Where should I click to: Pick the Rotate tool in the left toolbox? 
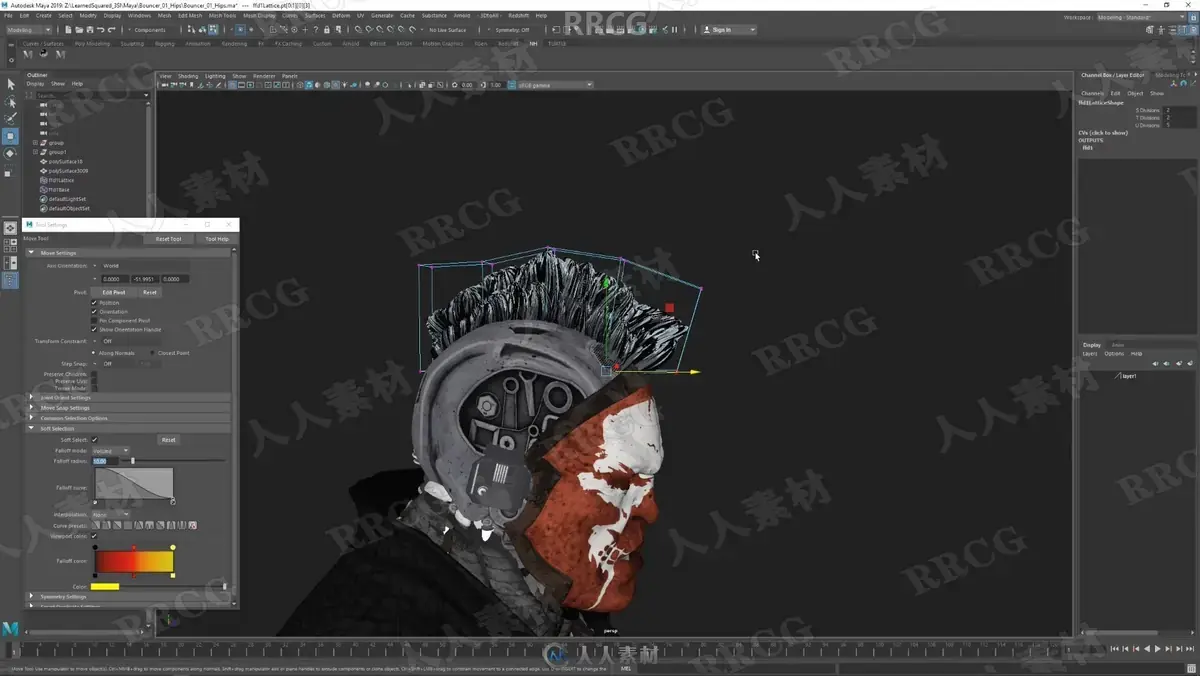10,154
